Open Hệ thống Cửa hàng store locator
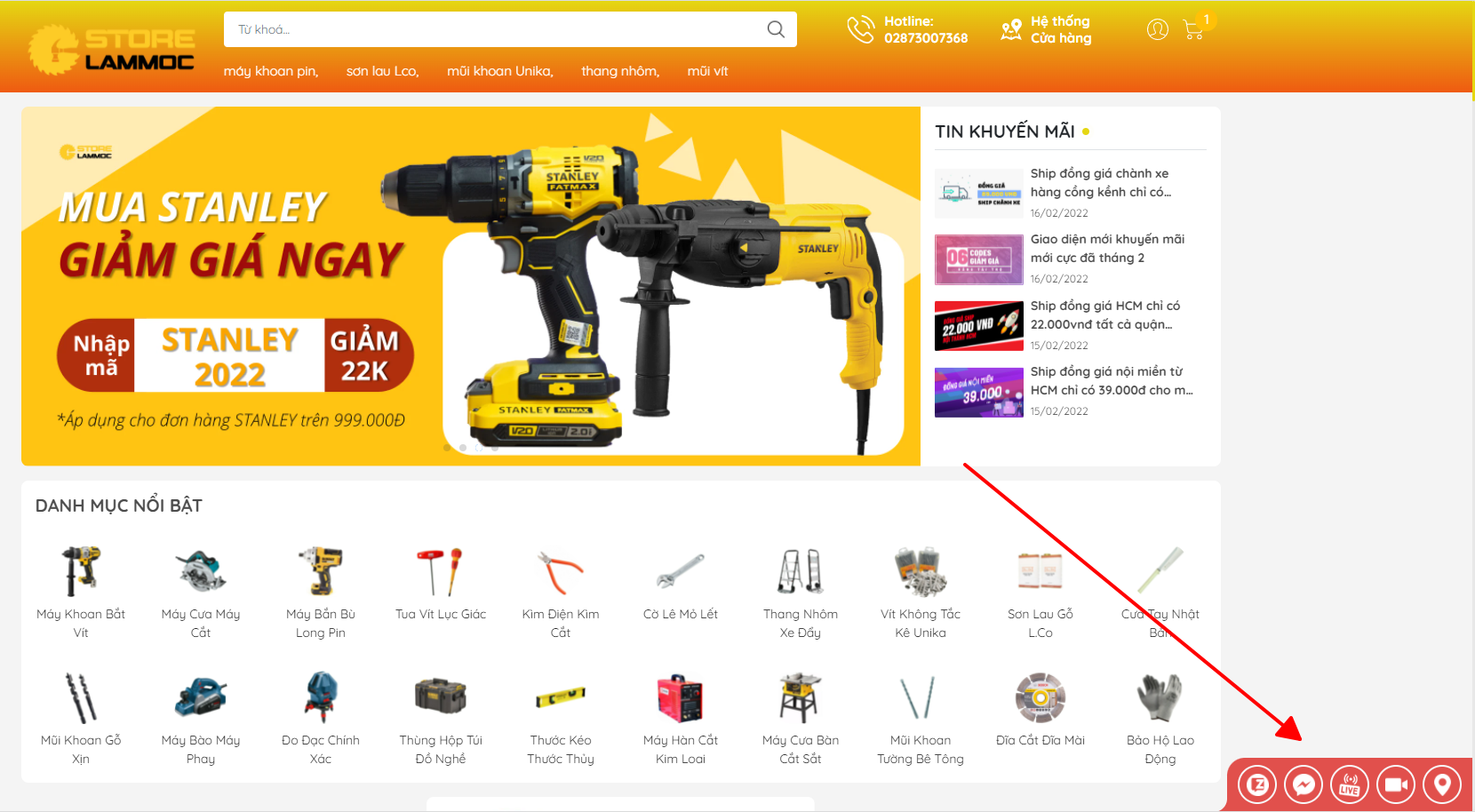The width and height of the screenshot is (1475, 812). point(1046,29)
